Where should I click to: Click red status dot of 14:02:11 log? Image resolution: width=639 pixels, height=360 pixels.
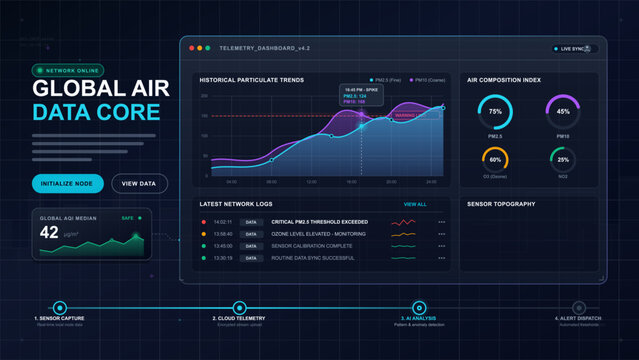coord(204,222)
